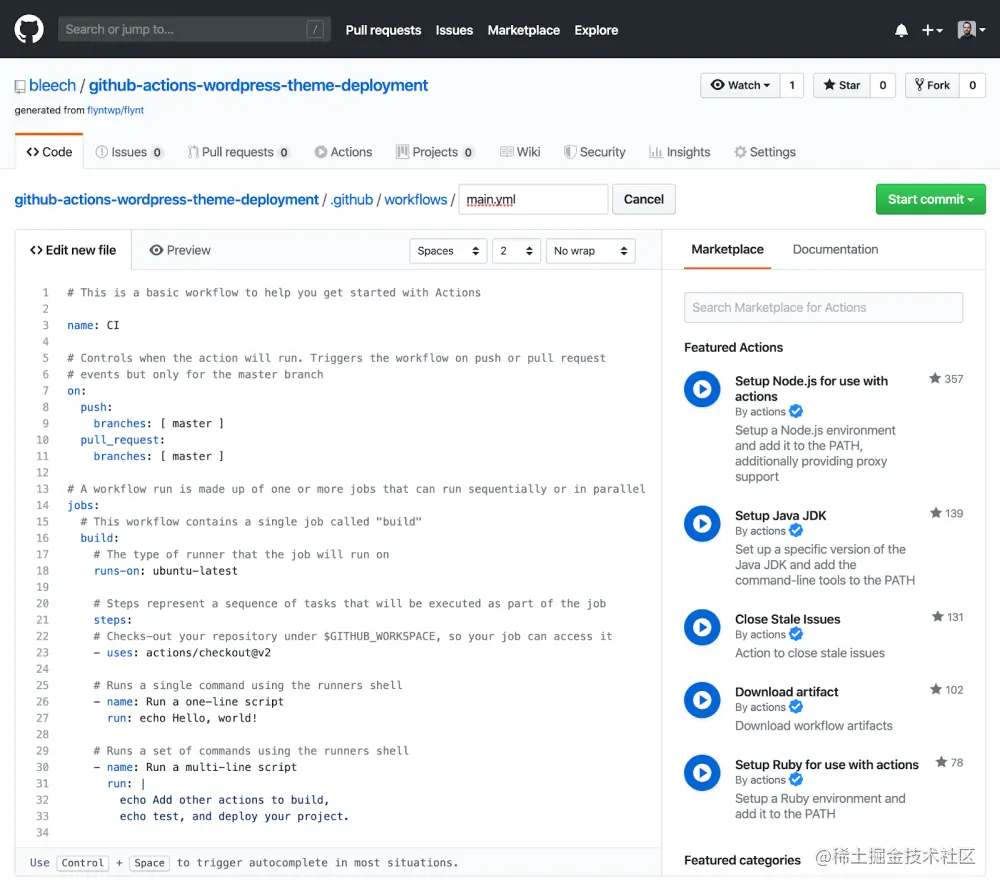Open the repository Actions tab
1000x891 pixels.
pos(343,151)
